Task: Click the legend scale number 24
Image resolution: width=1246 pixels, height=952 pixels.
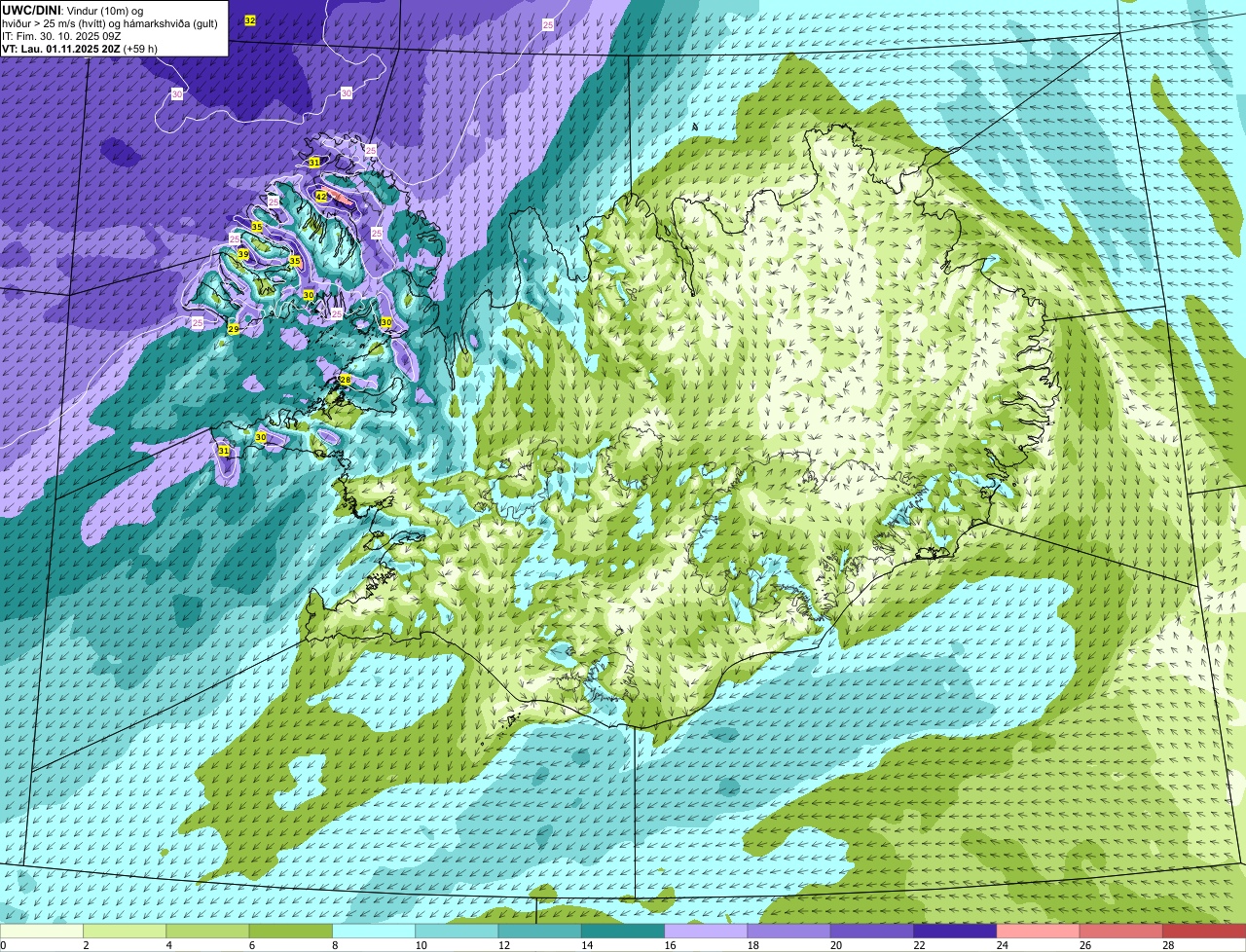Action: point(1002,945)
